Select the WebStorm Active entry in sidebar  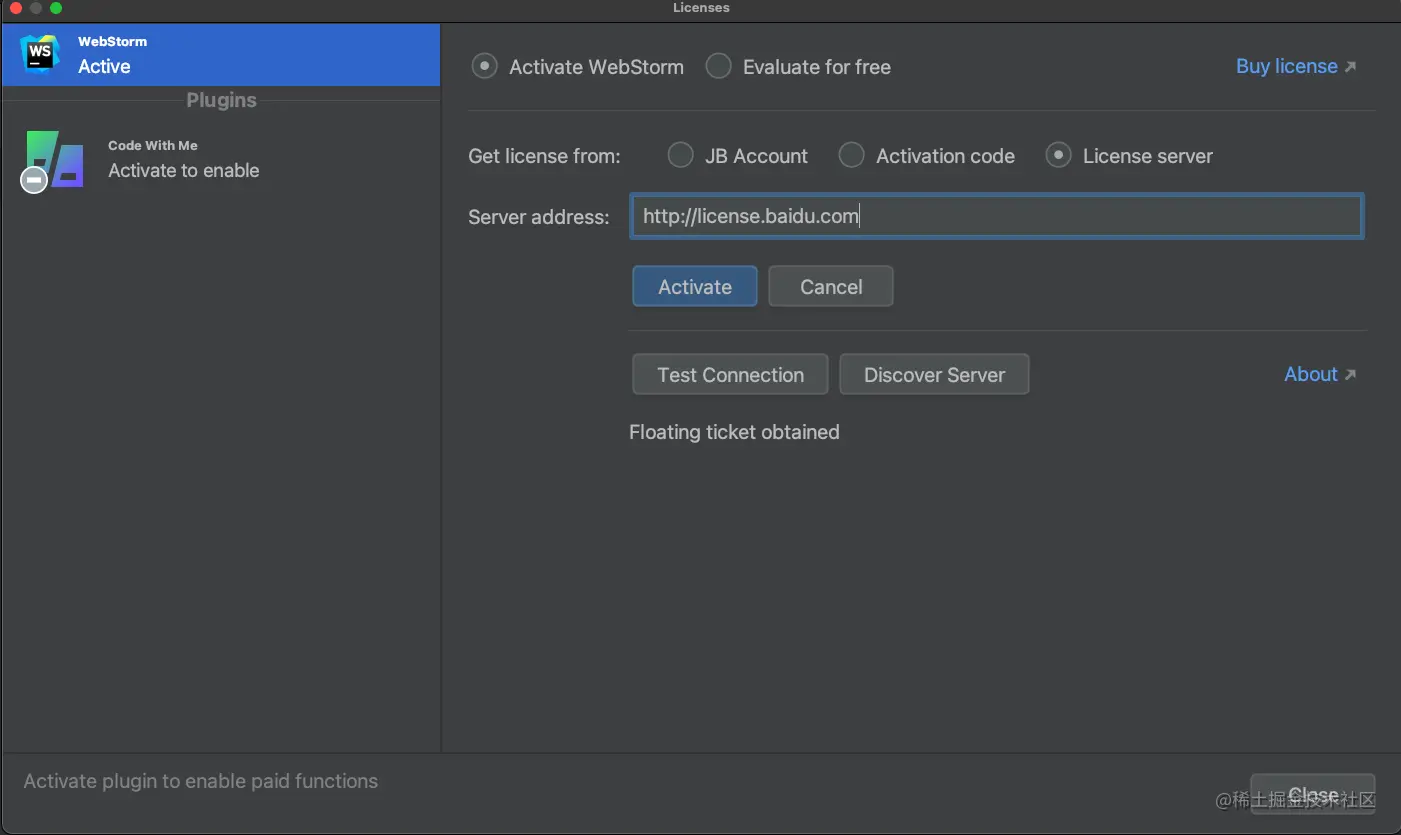[221, 55]
